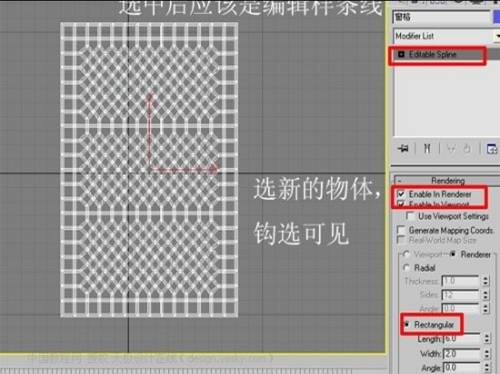
Task: Select the Renderer radio button
Action: pos(453,254)
